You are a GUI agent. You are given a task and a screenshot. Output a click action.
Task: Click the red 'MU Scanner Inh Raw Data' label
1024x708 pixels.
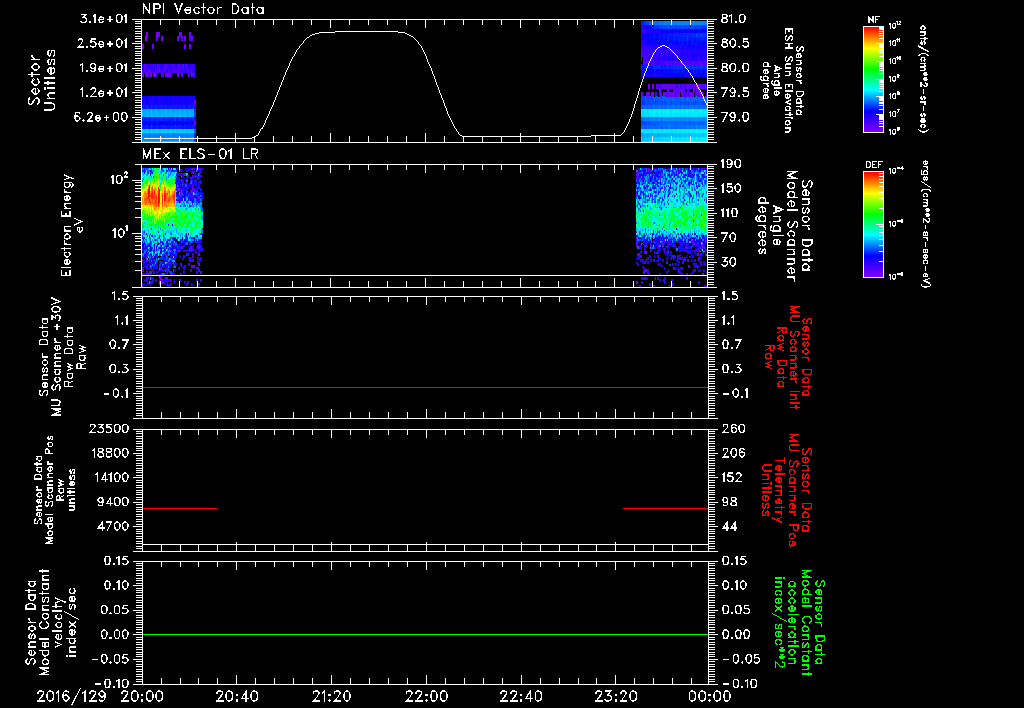[787, 358]
